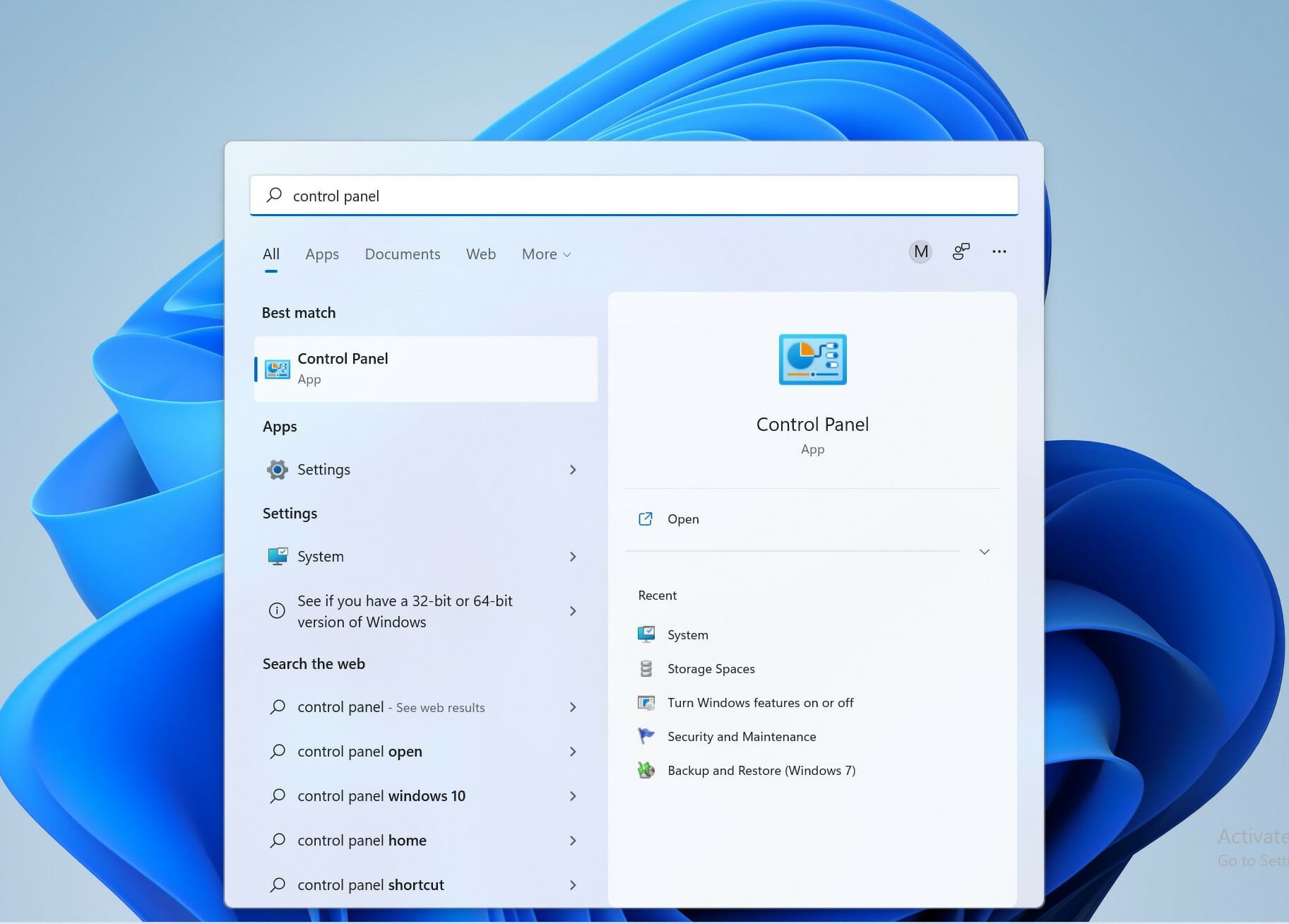This screenshot has height=924, width=1289.
Task: Click the System icon in Recent list
Action: pos(646,634)
